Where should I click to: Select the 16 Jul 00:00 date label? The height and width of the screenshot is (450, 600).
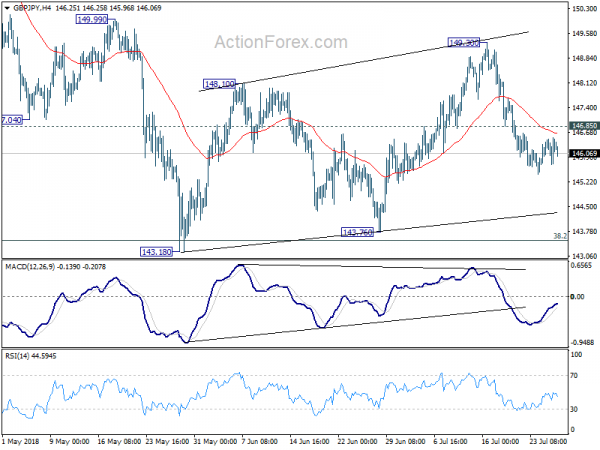pyautogui.click(x=500, y=441)
